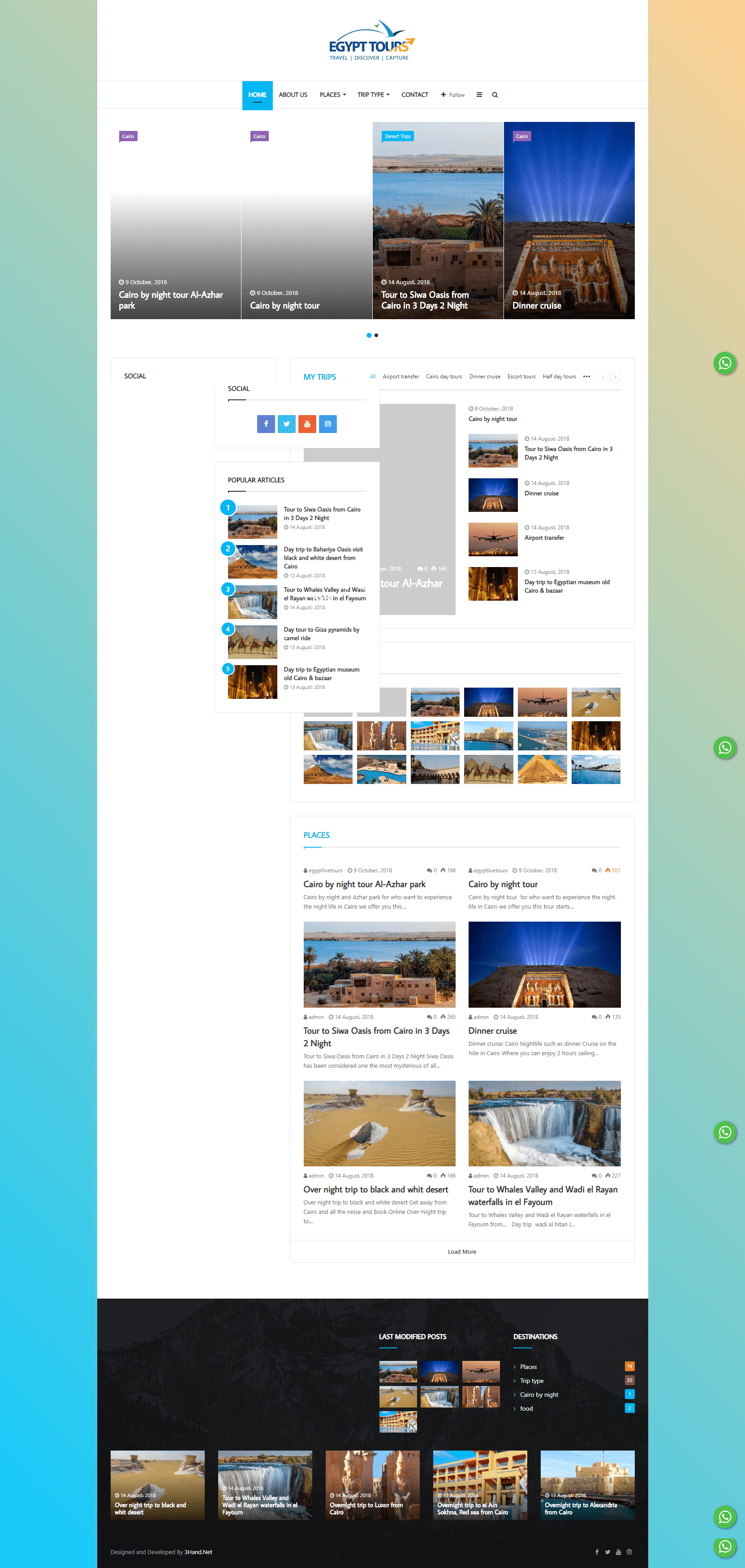Click the footer YouTube icon

click(619, 1551)
